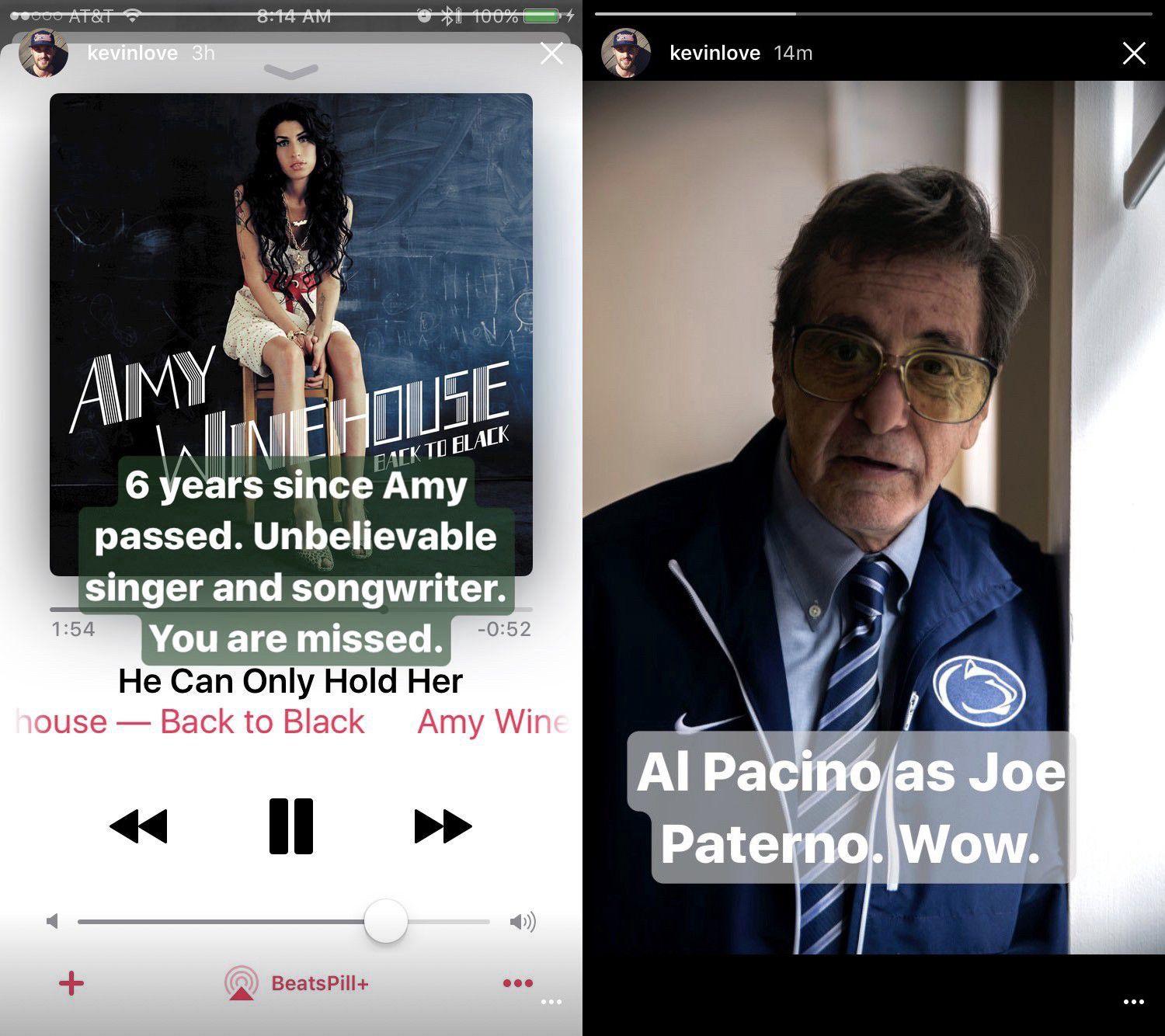The image size is (1165, 1036).
Task: Tap the red plus add icon
Action: point(71,983)
